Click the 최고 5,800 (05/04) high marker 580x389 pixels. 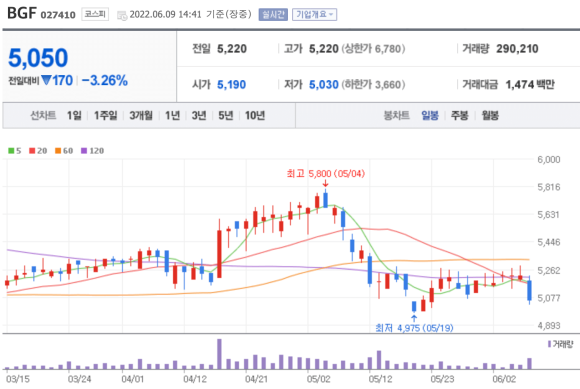tap(326, 173)
